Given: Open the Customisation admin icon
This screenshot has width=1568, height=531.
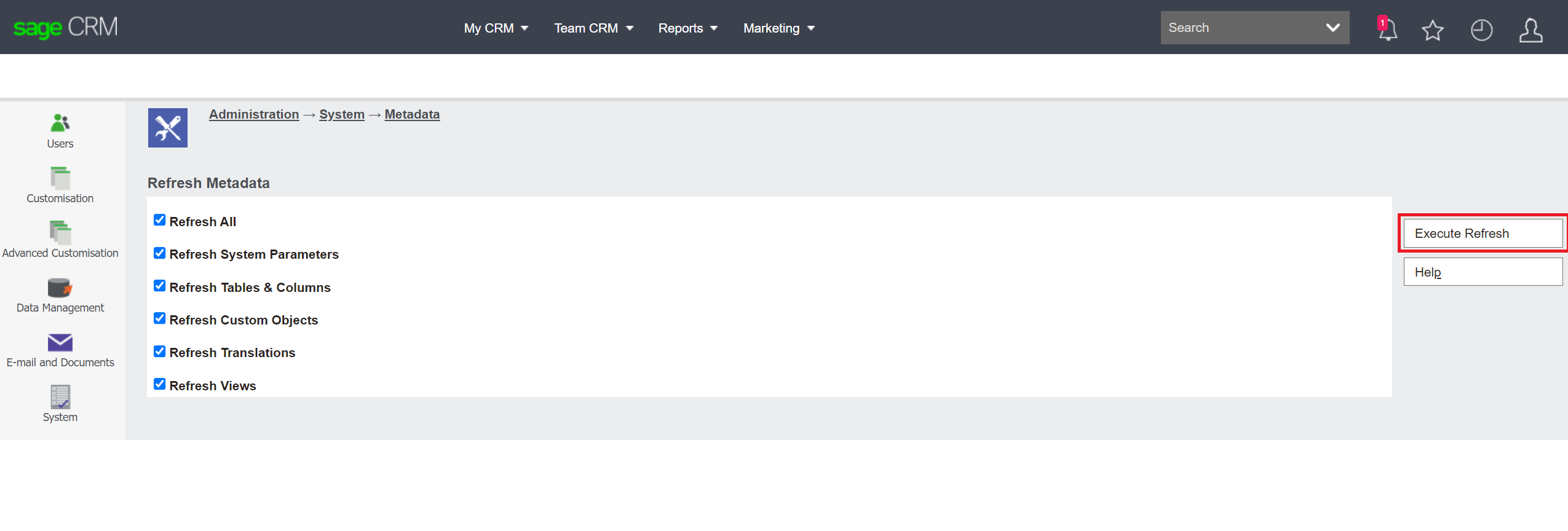Looking at the screenshot, I should pyautogui.click(x=60, y=178).
